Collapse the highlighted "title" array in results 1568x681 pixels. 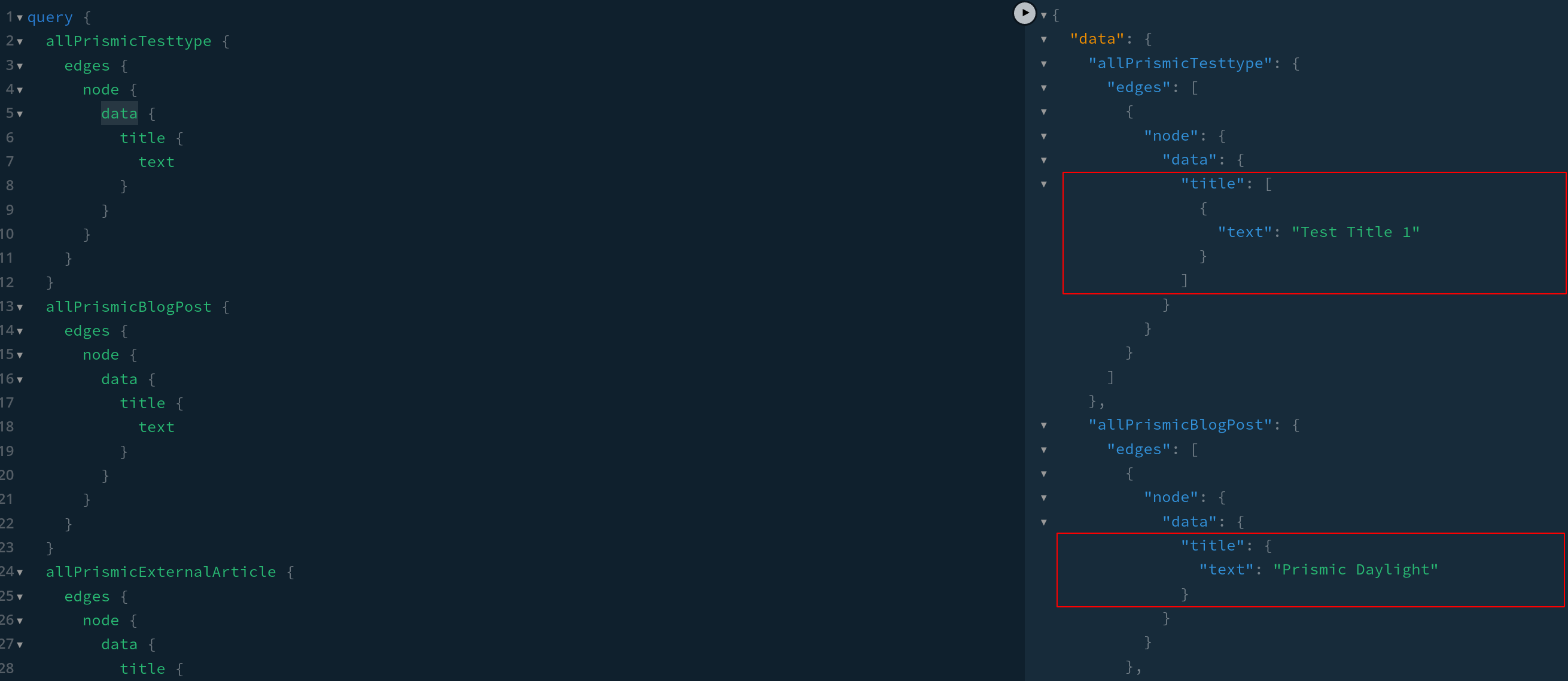pyautogui.click(x=1043, y=183)
